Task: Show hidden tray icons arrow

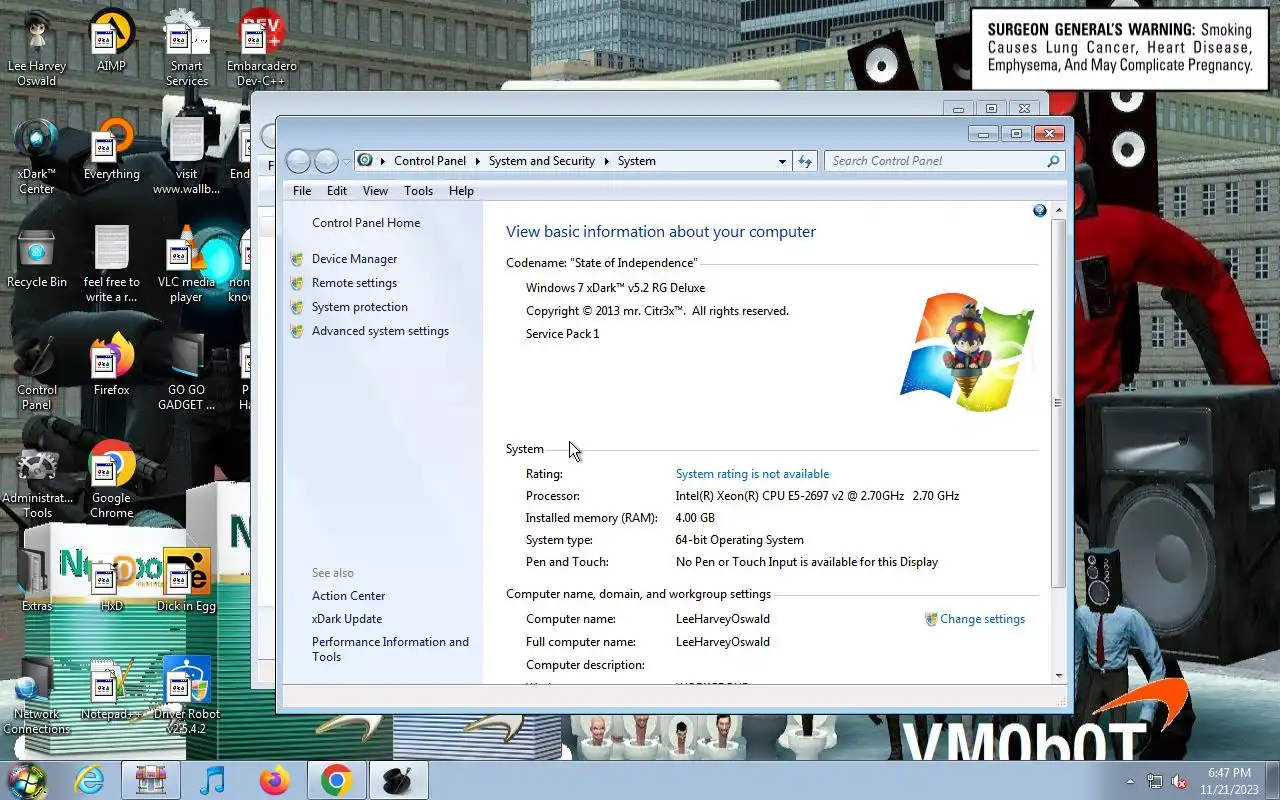Action: tap(1131, 781)
